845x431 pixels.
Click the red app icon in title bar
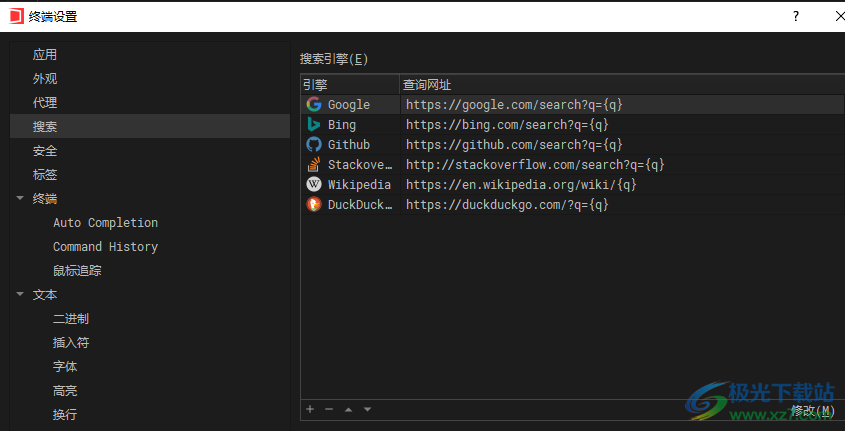(x=17, y=16)
